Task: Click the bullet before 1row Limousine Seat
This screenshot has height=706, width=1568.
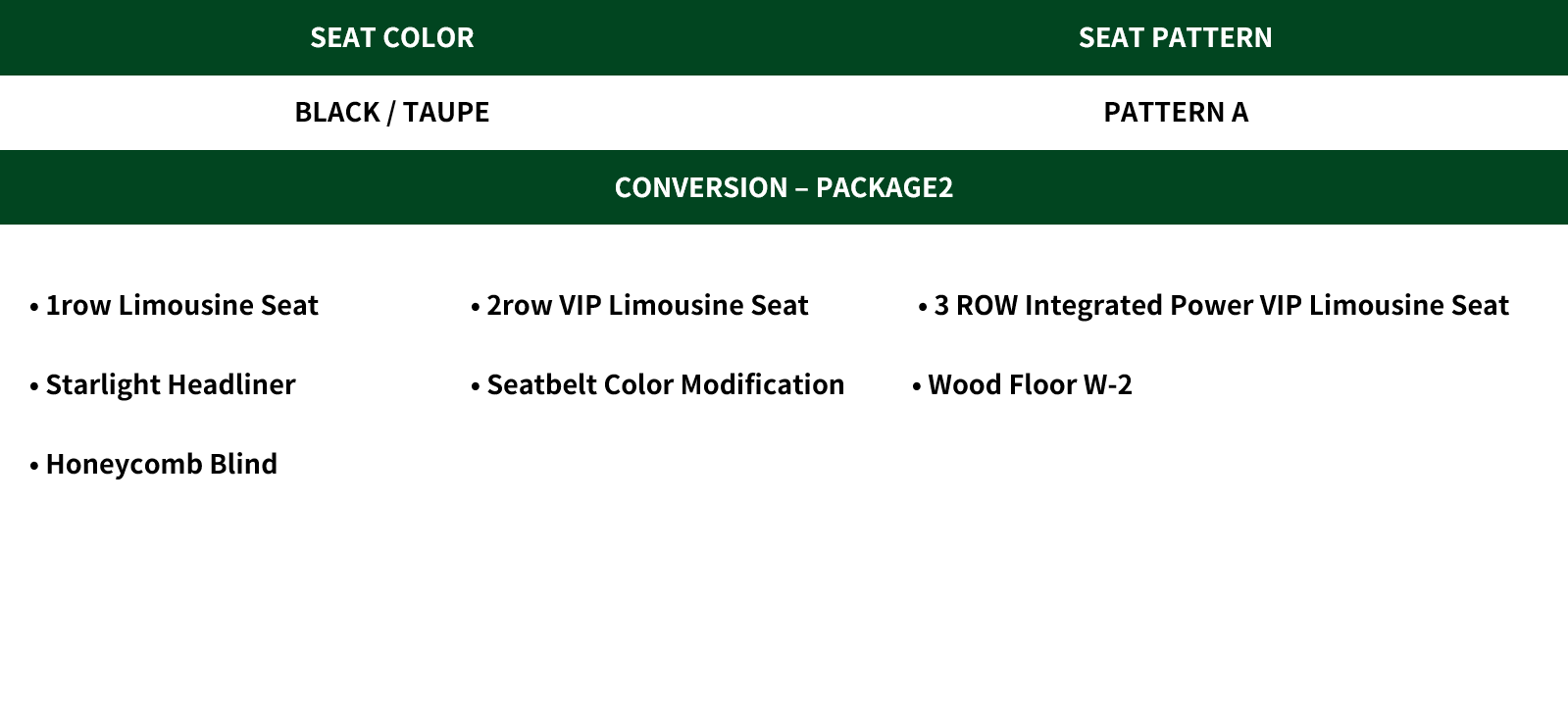Action: 34,308
